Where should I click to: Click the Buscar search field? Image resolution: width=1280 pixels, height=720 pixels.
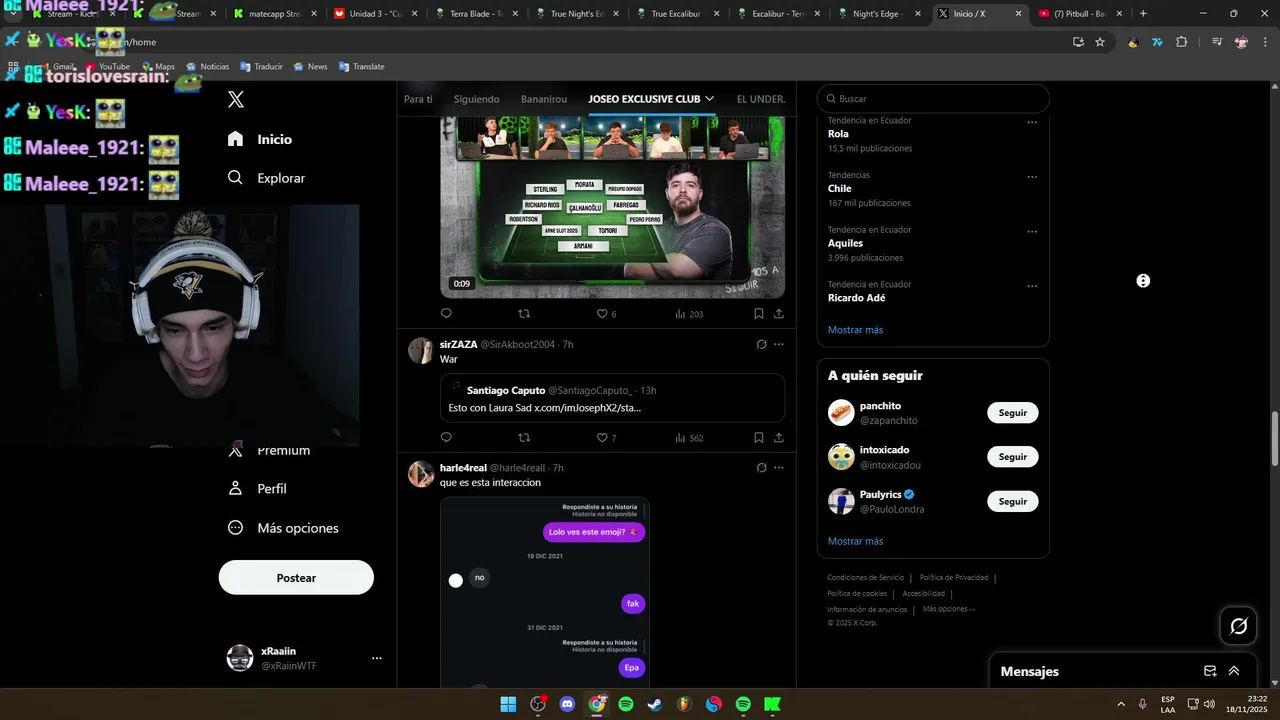933,99
